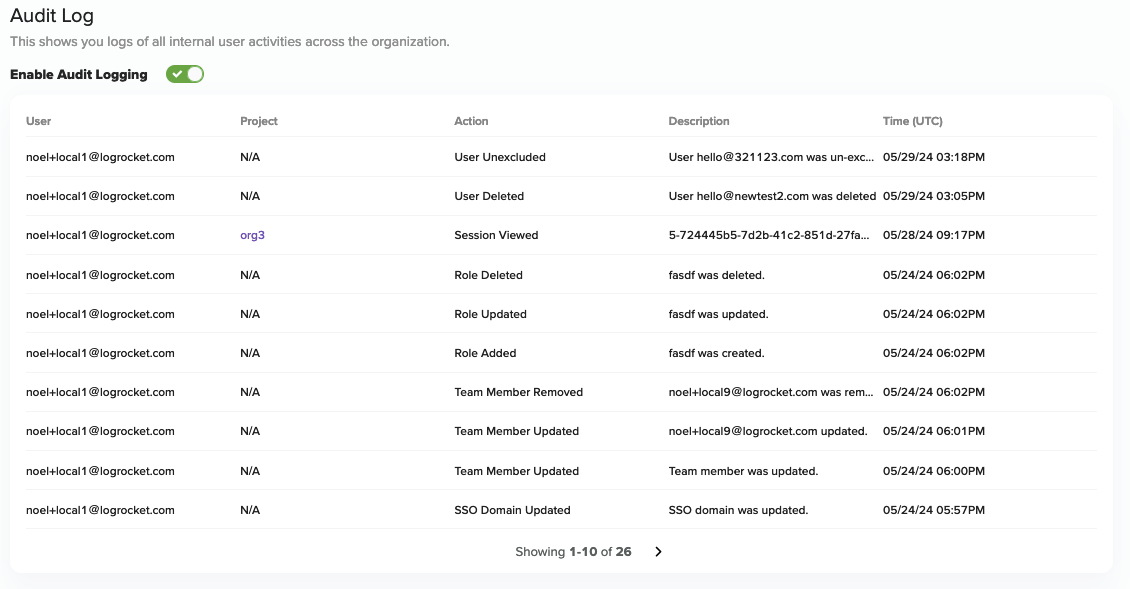
Task: Select the User Deleted action entry
Action: (489, 196)
